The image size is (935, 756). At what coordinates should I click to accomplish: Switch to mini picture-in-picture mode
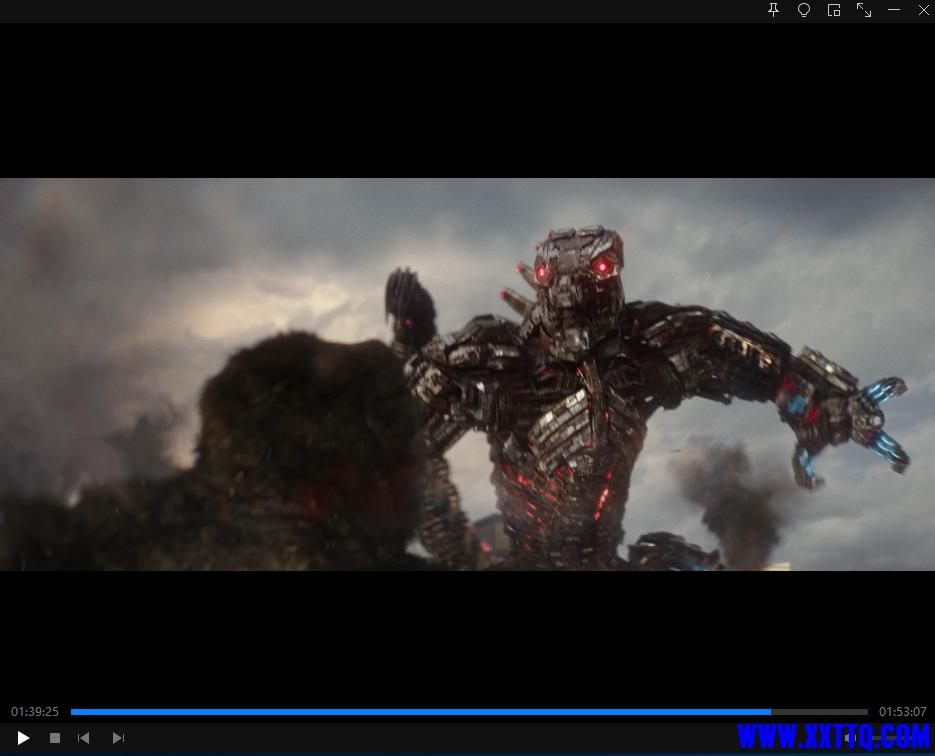pos(834,10)
